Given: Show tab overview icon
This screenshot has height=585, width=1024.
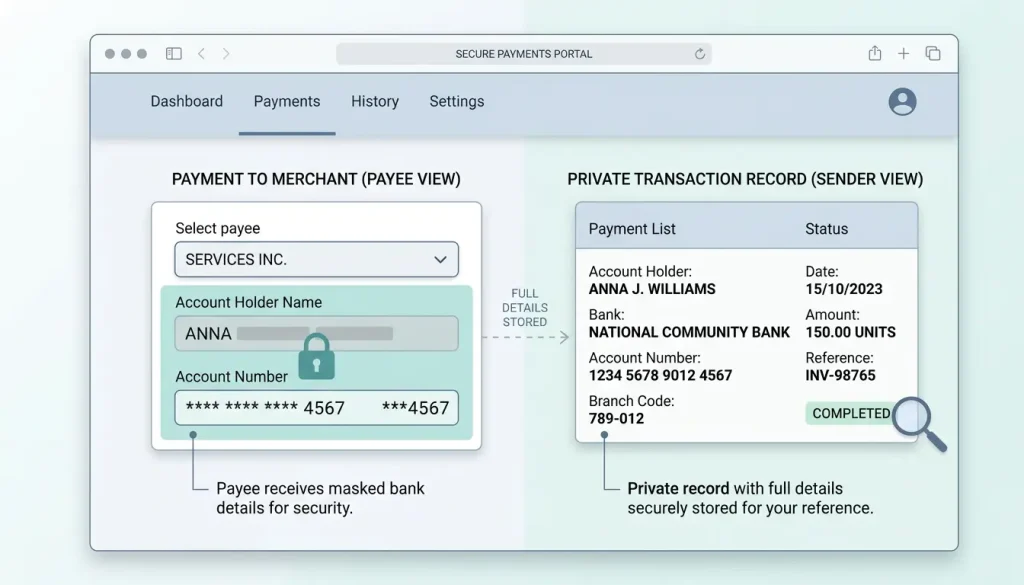Looking at the screenshot, I should 933,54.
